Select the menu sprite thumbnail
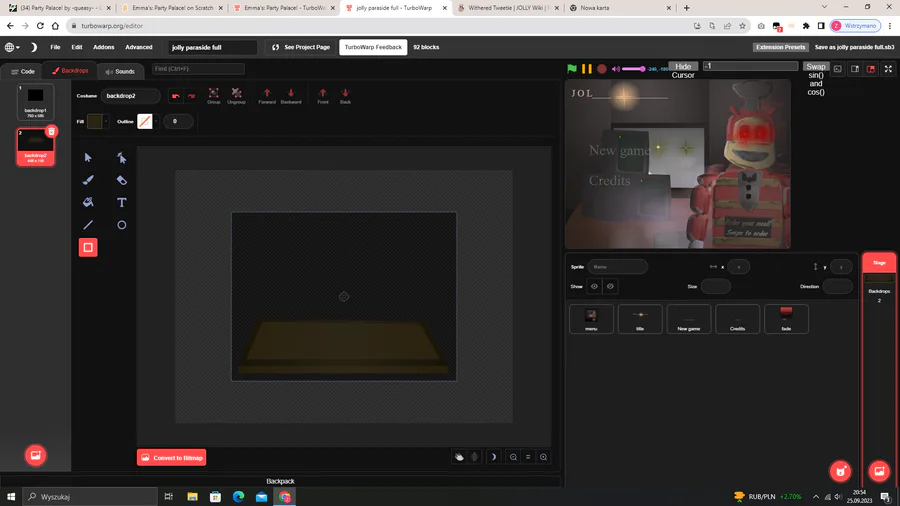Image resolution: width=900 pixels, height=506 pixels. pyautogui.click(x=591, y=319)
